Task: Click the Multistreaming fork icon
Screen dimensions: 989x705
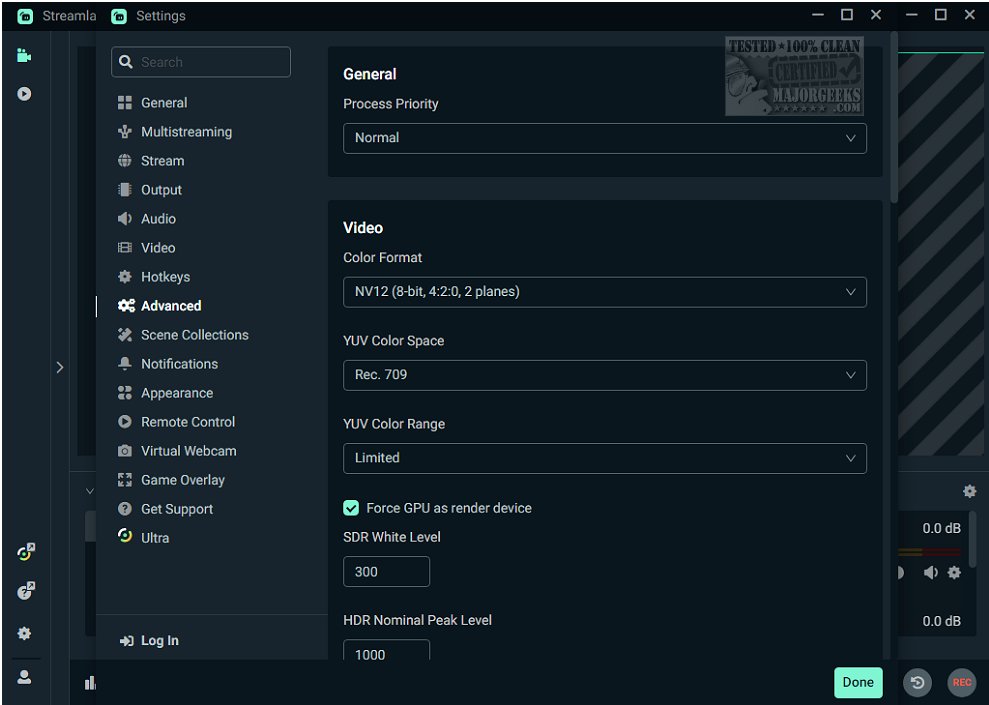Action: tap(125, 132)
